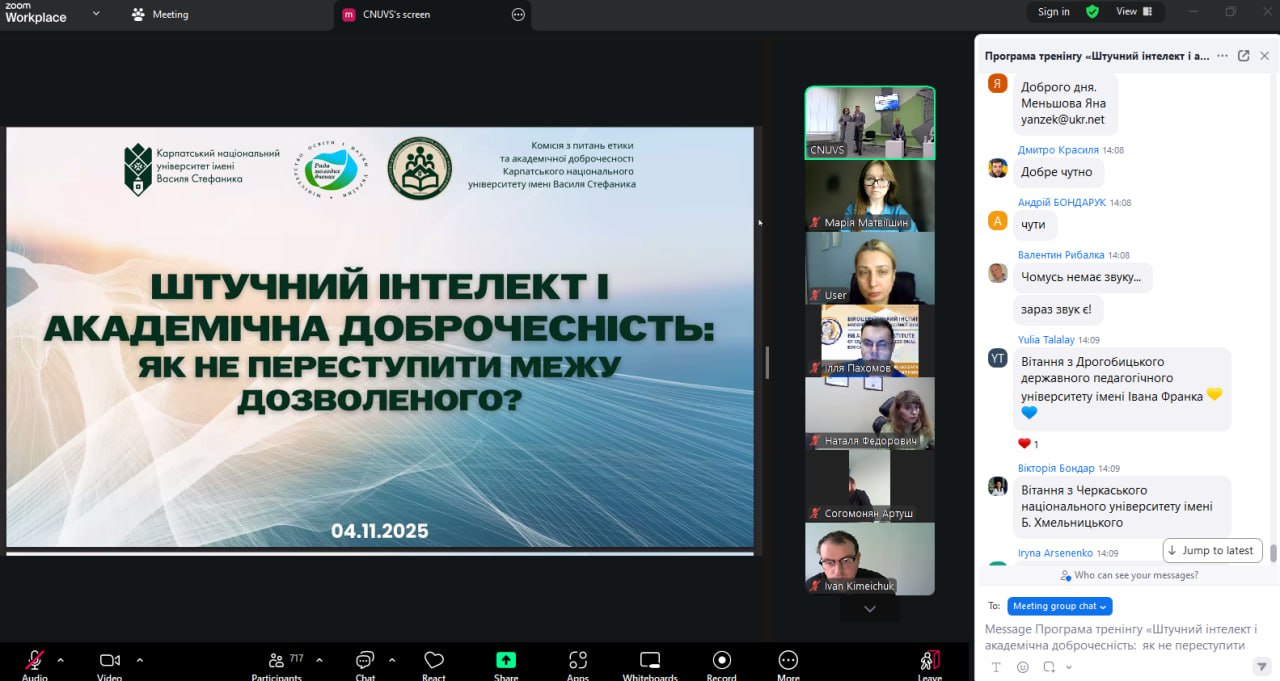Viewport: 1280px width, 681px height.
Task: Expand audio options chevron next to Audio
Action: coord(60,660)
